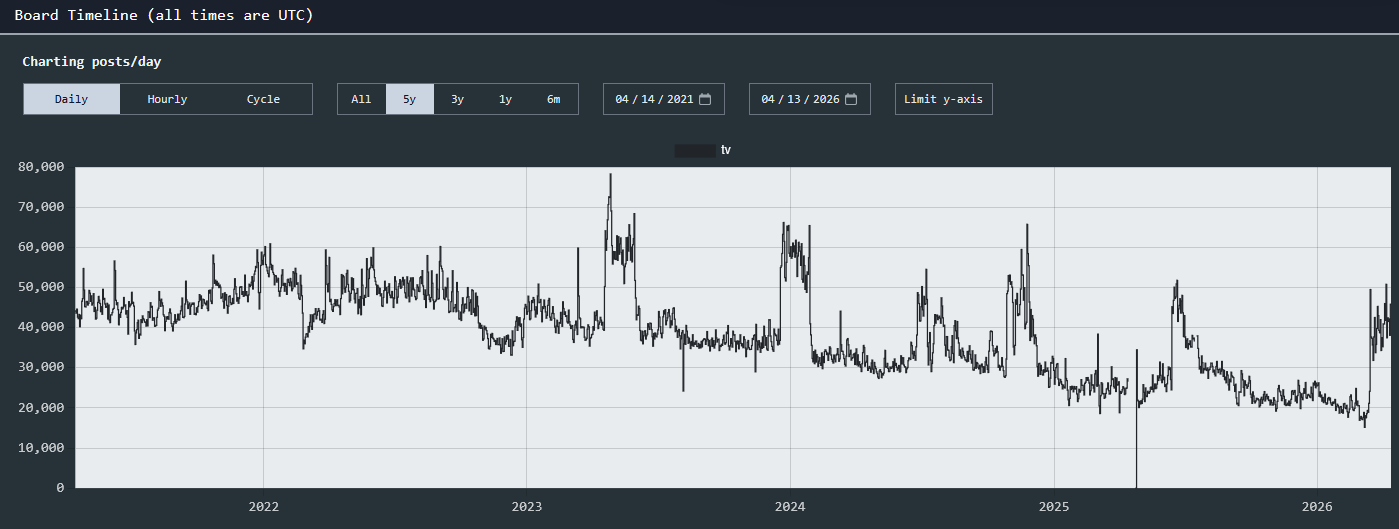Open calendar picker for end date 04/13/2026
Image resolution: width=1399 pixels, height=529 pixels.
tap(851, 99)
